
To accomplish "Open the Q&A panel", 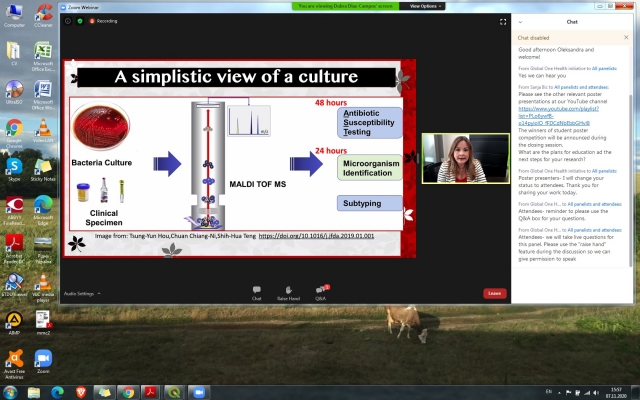I will [x=321, y=292].
